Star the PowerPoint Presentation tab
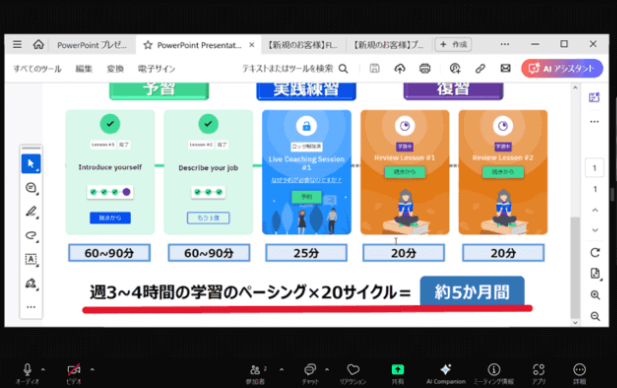617x388 pixels. coord(148,45)
